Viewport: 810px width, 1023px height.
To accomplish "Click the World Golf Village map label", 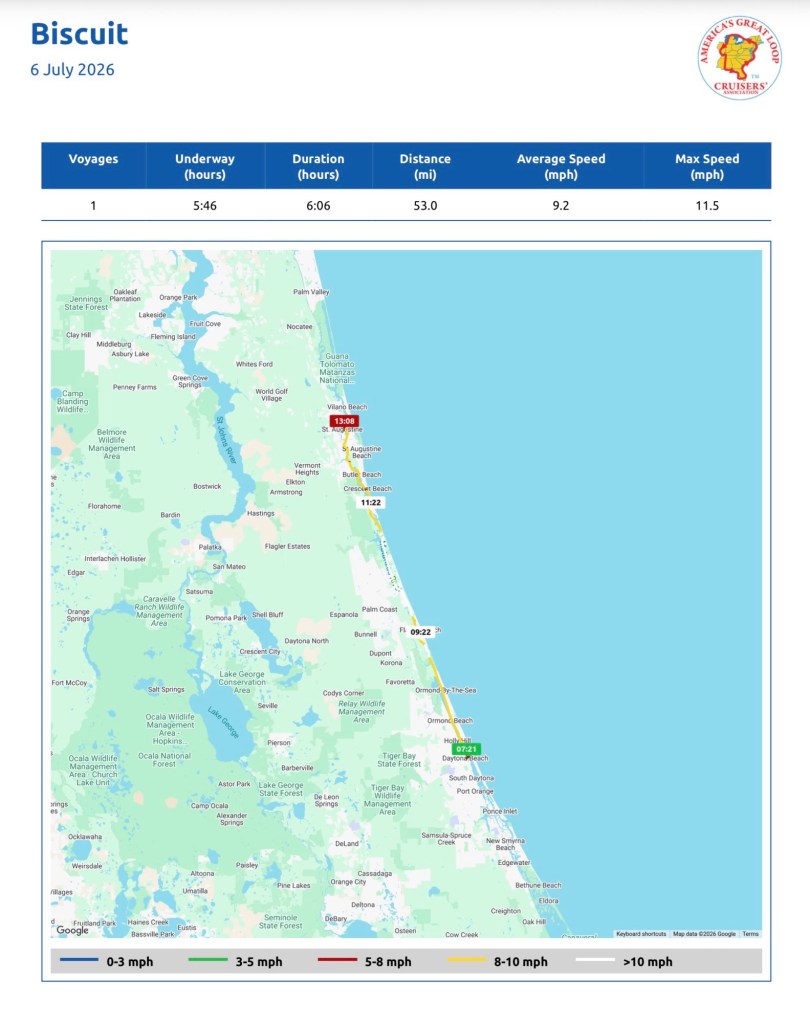I will click(271, 395).
